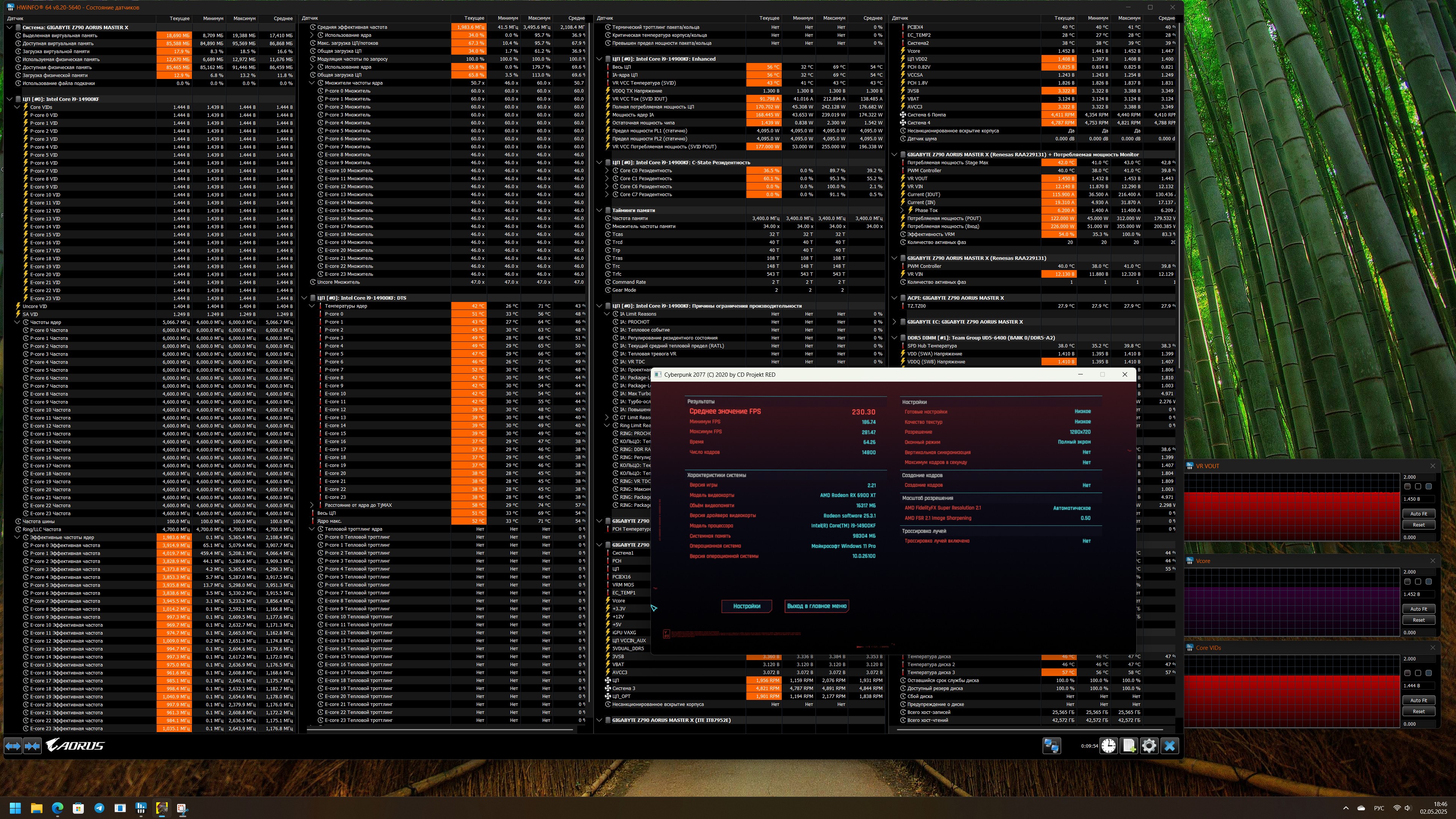
Task: Collapse the Core VIDs tree group
Action: tap(17, 107)
